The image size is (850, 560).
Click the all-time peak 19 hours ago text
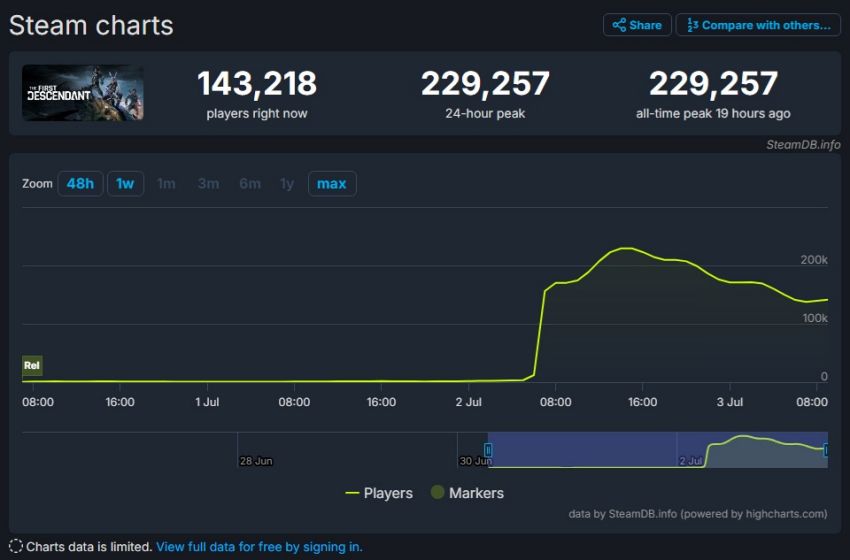(x=713, y=113)
